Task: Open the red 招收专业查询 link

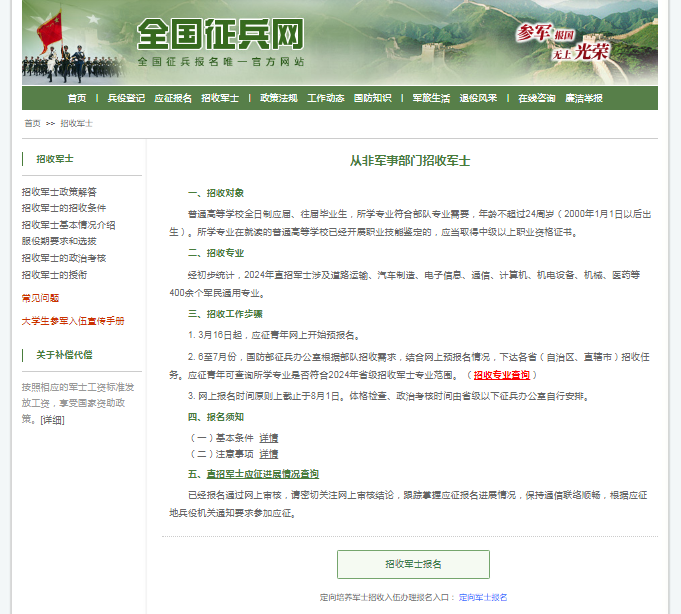Action: 502,375
